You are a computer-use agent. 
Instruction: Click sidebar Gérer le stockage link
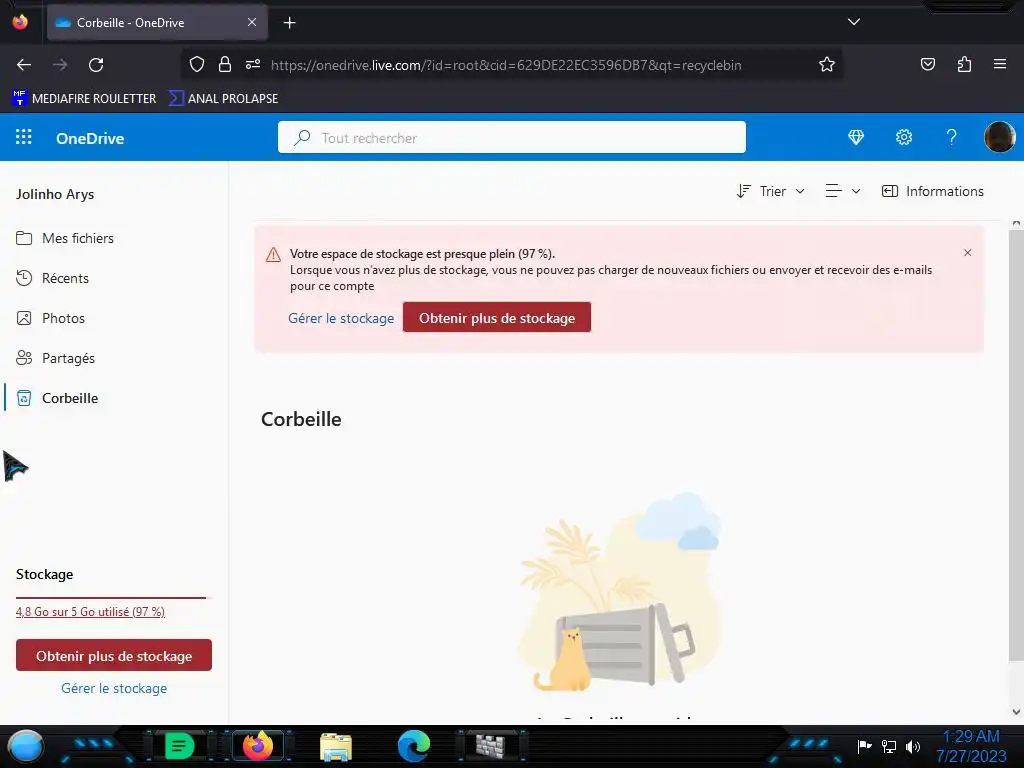pos(114,688)
